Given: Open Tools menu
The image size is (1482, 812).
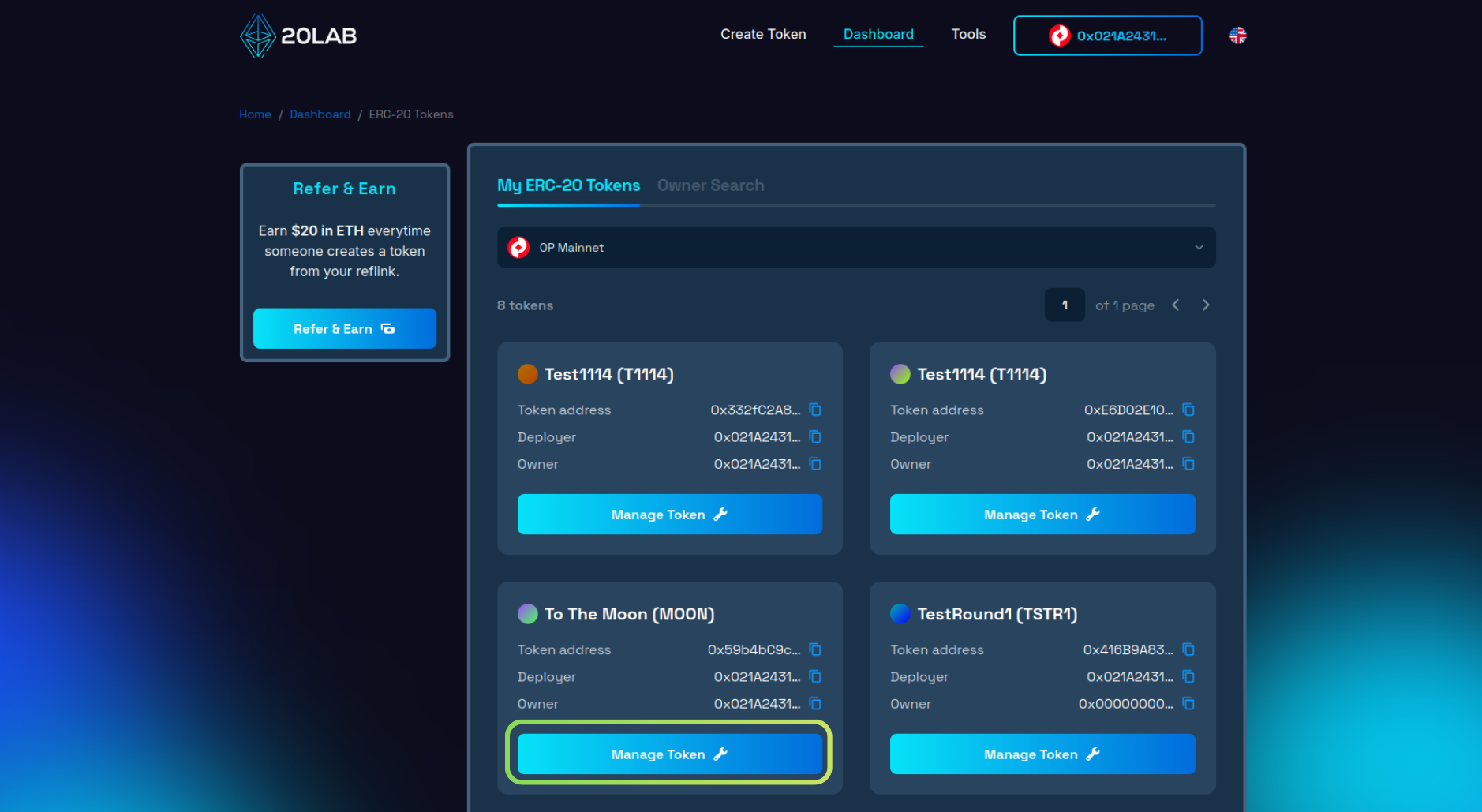Looking at the screenshot, I should coord(968,35).
